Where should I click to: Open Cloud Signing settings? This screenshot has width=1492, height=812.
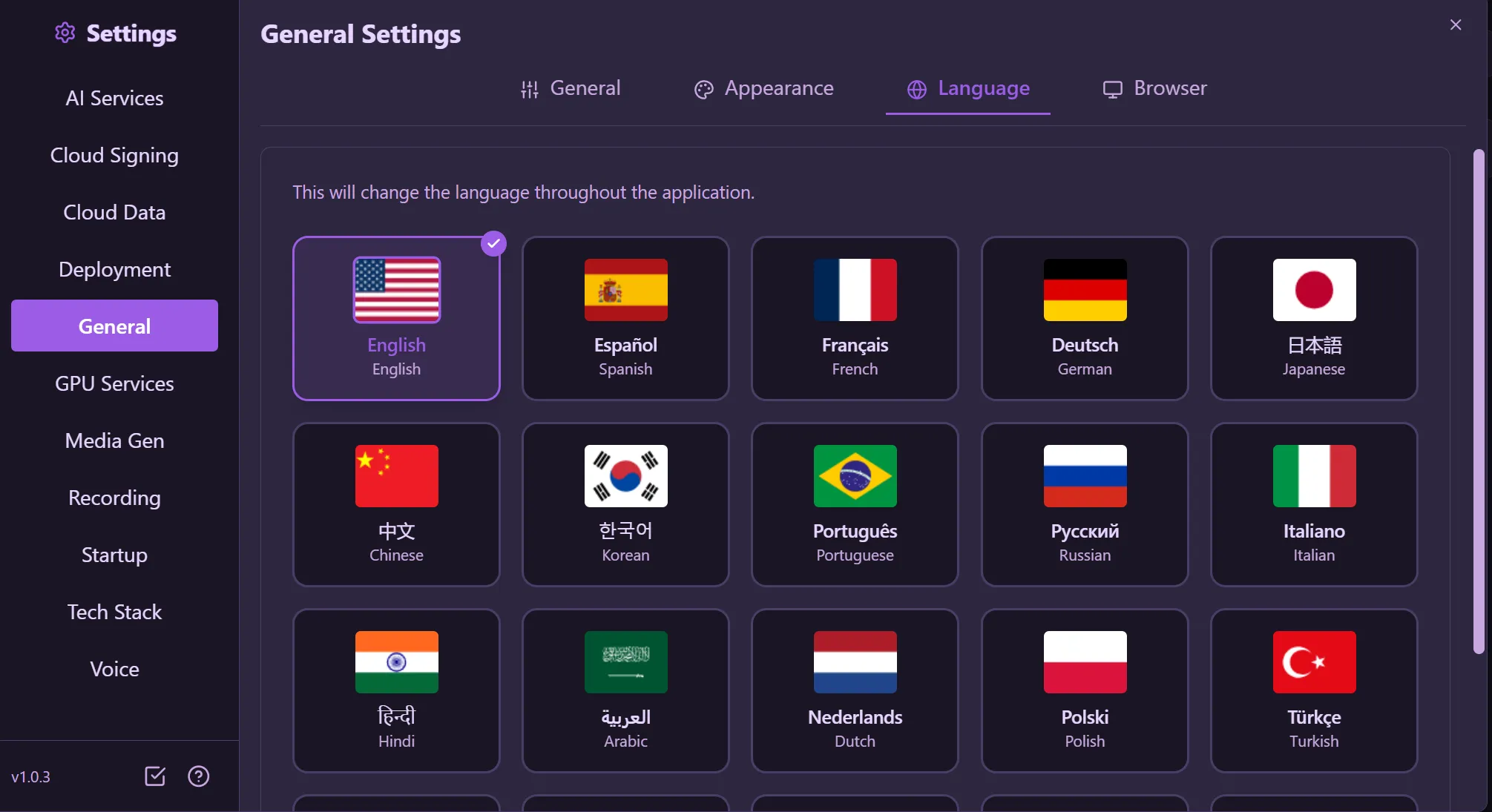[x=114, y=155]
